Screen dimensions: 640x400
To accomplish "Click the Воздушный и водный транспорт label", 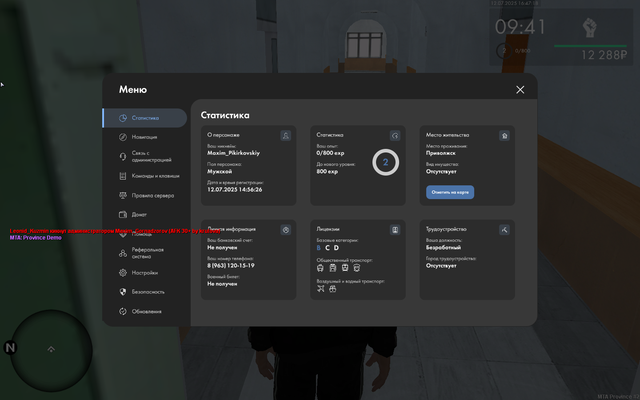I will coord(351,281).
